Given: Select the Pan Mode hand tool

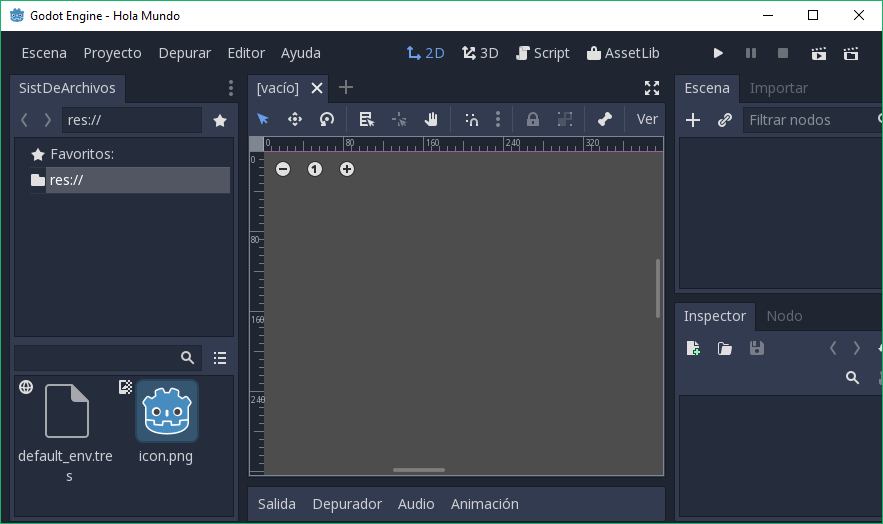Looking at the screenshot, I should 431,119.
